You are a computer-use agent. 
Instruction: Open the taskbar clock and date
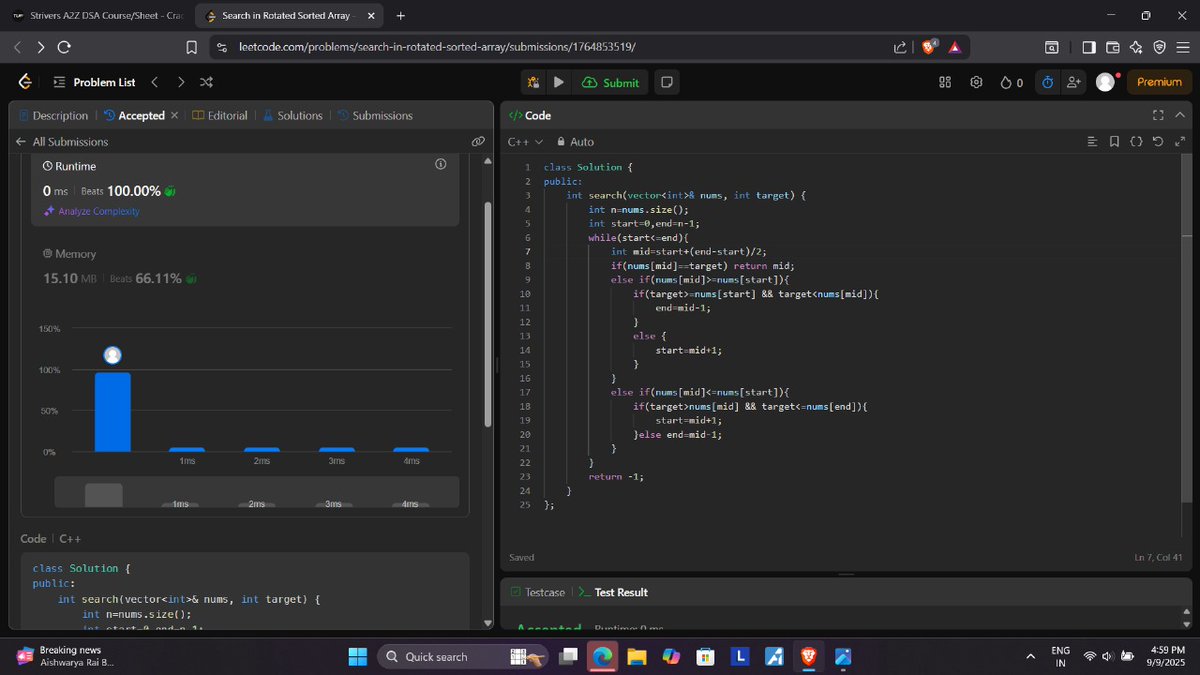point(1168,656)
